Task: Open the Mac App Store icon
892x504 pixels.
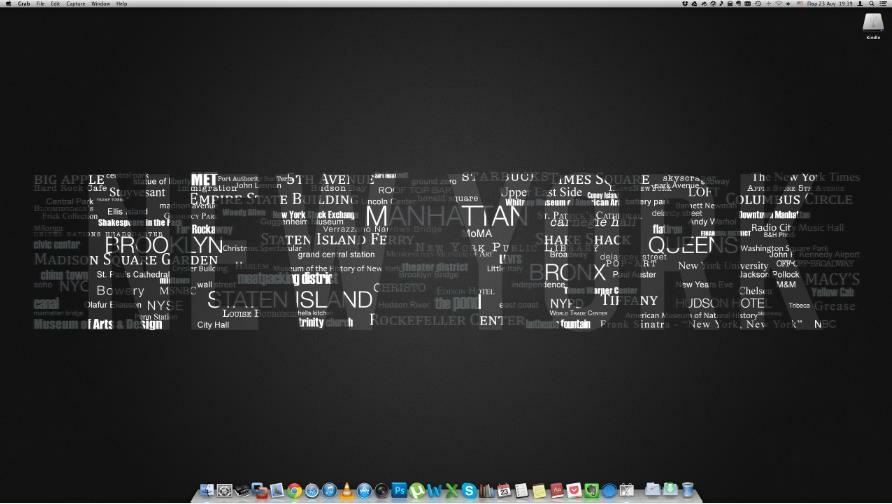Action: [364, 490]
